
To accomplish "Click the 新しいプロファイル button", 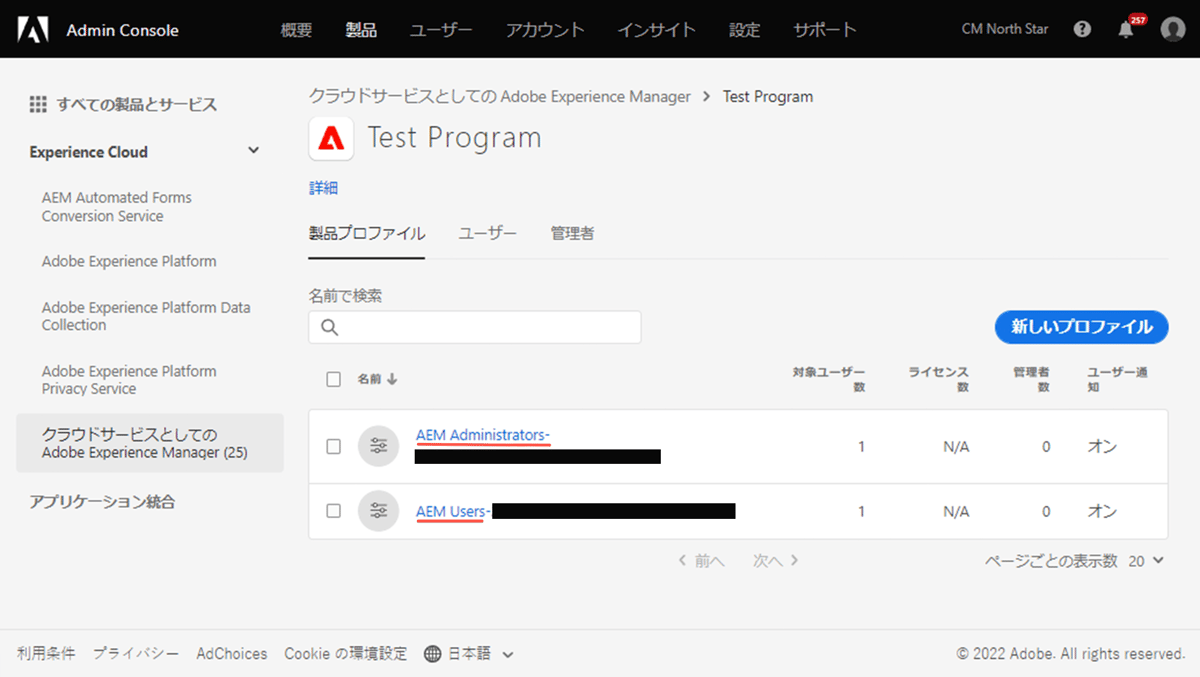I will (1081, 327).
